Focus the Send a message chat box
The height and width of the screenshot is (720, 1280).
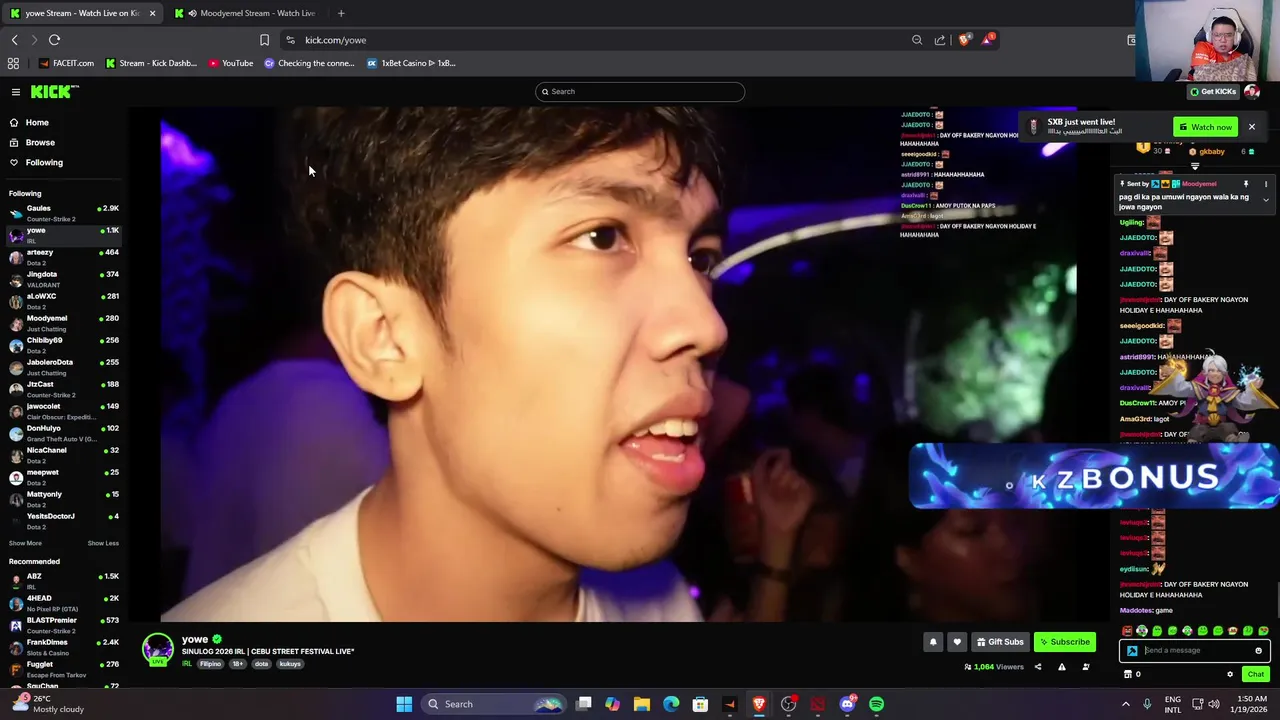click(1195, 651)
